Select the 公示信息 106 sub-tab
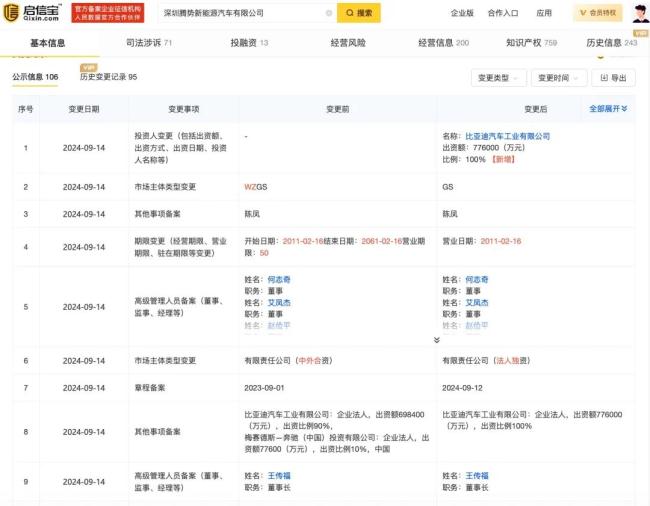The width and height of the screenshot is (650, 506). [x=35, y=77]
